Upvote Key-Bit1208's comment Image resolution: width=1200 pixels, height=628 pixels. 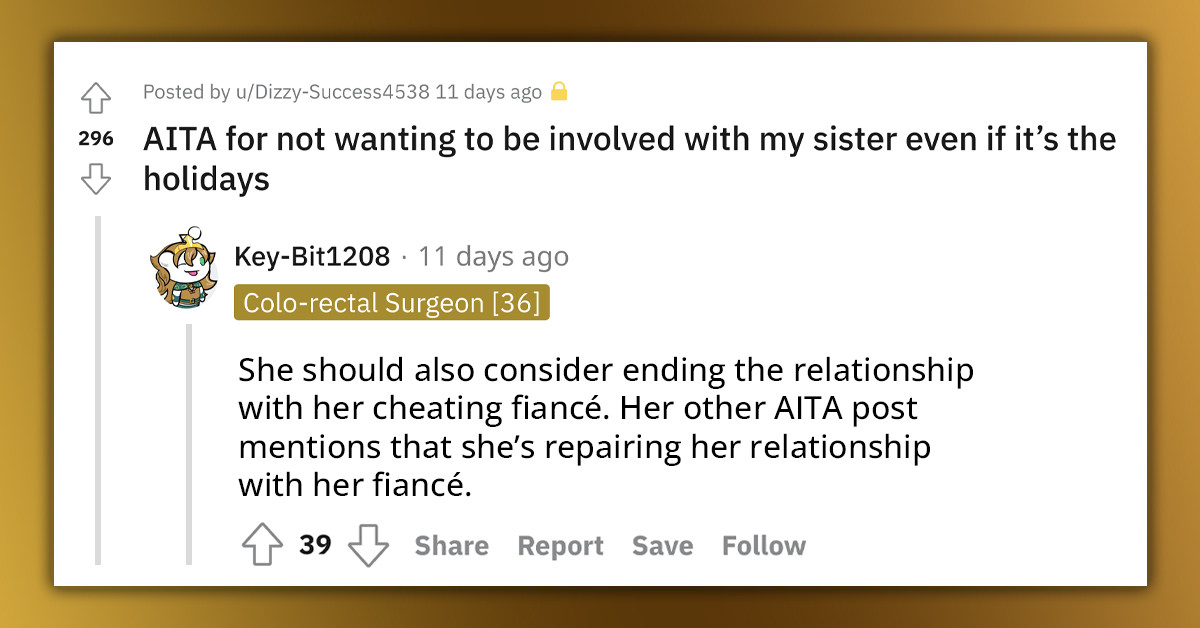[x=264, y=544]
